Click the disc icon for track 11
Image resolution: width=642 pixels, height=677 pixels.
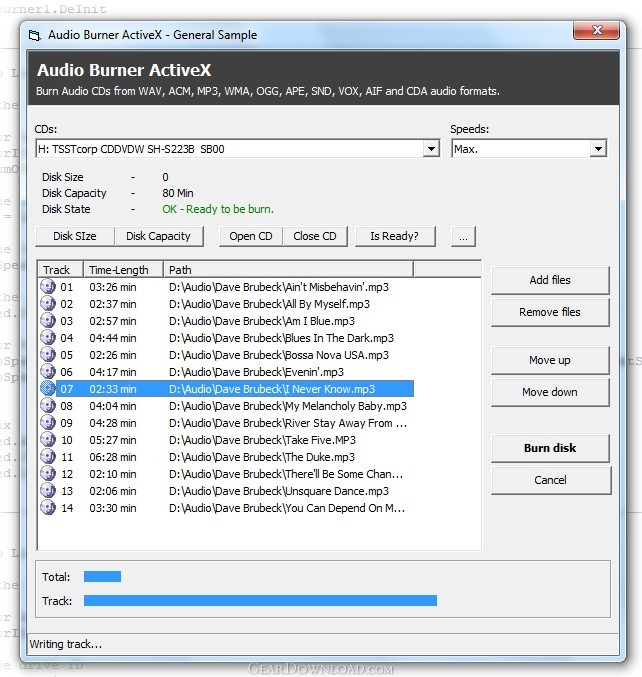pyautogui.click(x=48, y=457)
